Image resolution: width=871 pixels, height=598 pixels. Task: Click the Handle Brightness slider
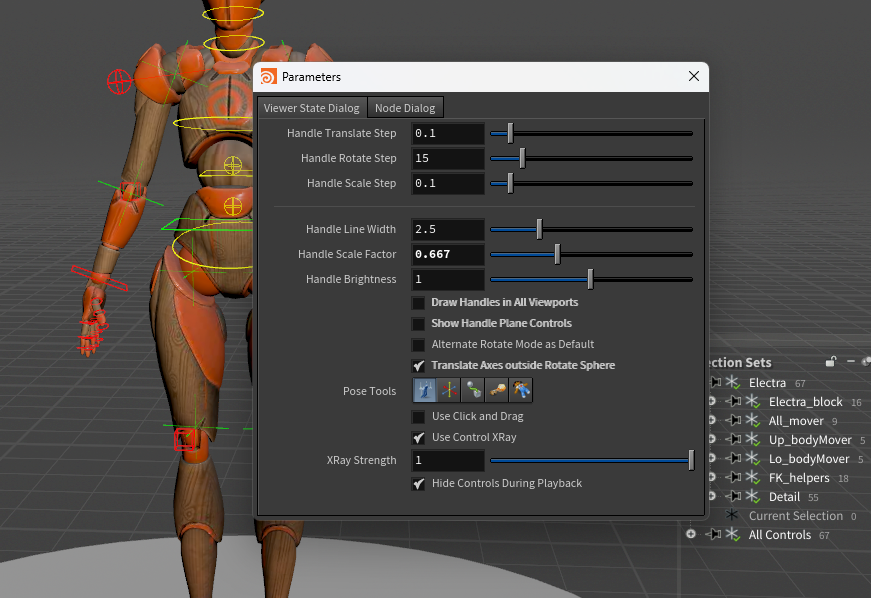point(592,279)
